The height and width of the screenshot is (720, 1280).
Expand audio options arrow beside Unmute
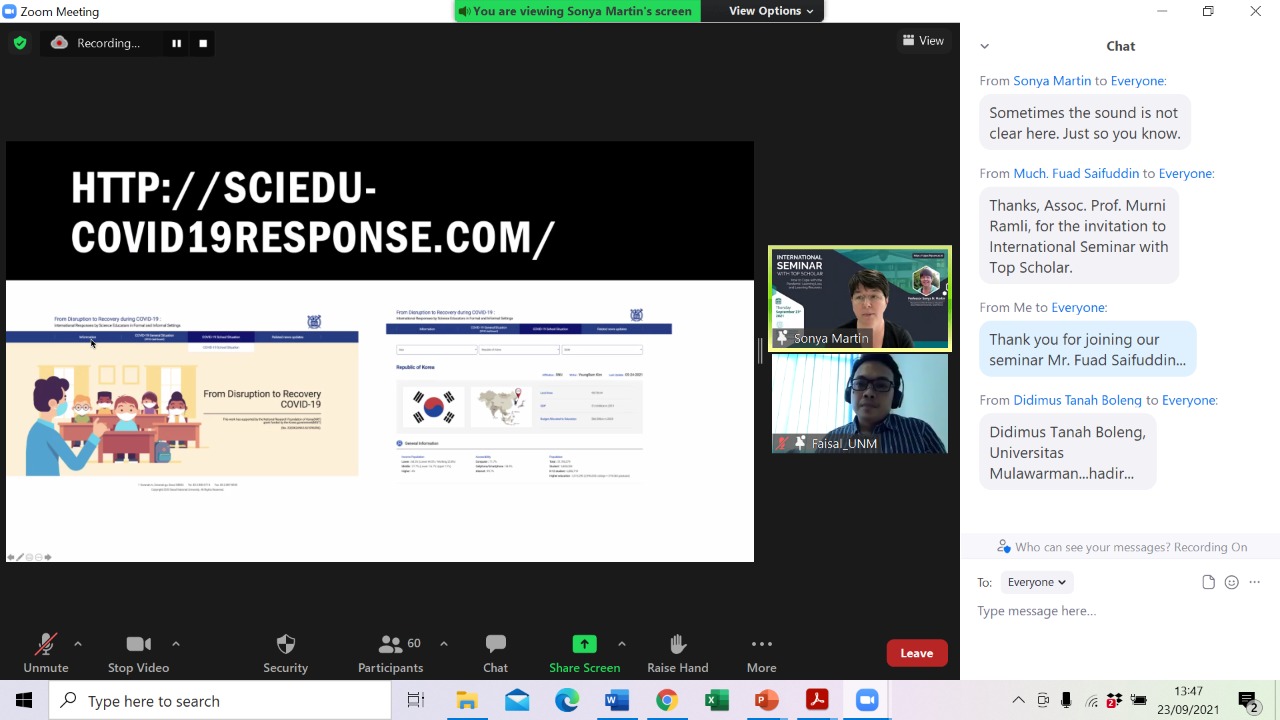tap(78, 644)
